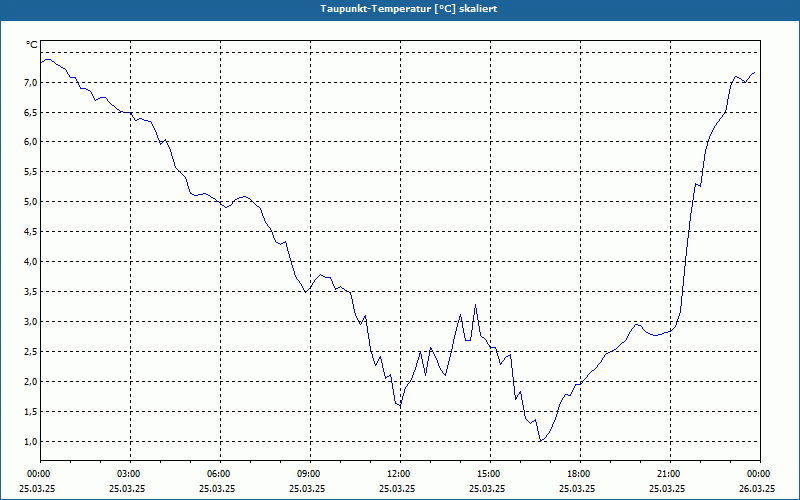Screen dimensions: 800x500
Task: Click the 5,0 y-axis label
Action: pos(31,202)
